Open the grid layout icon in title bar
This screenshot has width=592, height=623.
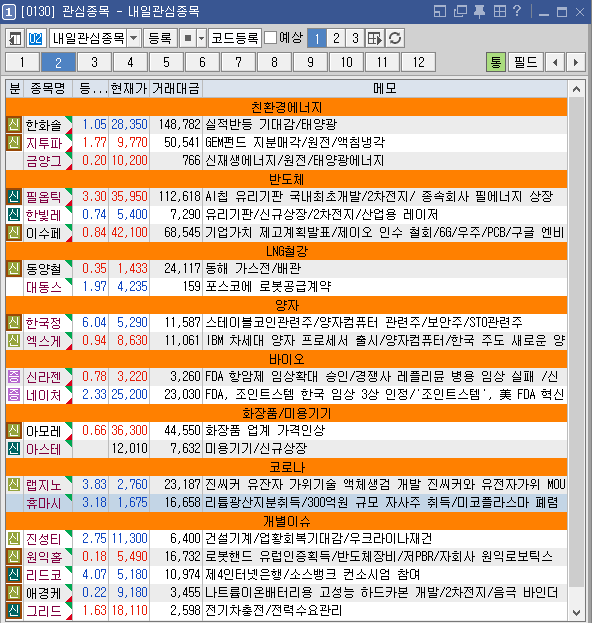coord(500,12)
